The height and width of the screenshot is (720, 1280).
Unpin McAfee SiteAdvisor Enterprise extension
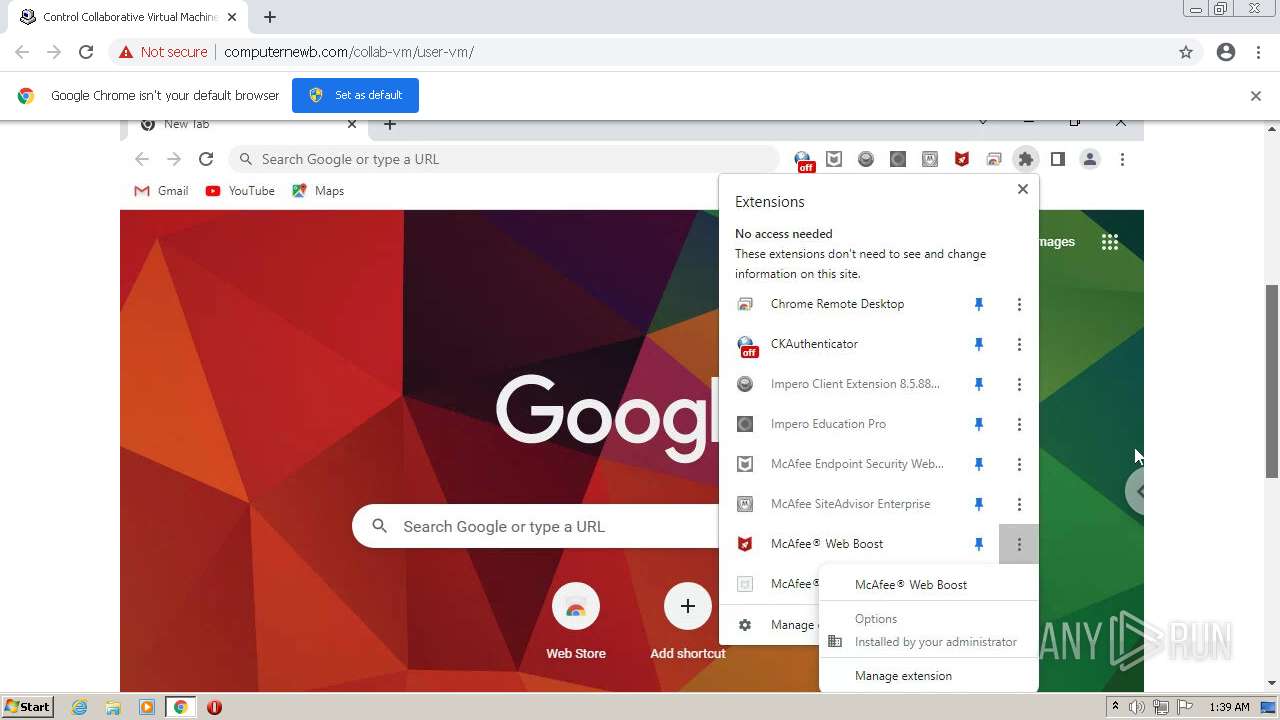(979, 504)
